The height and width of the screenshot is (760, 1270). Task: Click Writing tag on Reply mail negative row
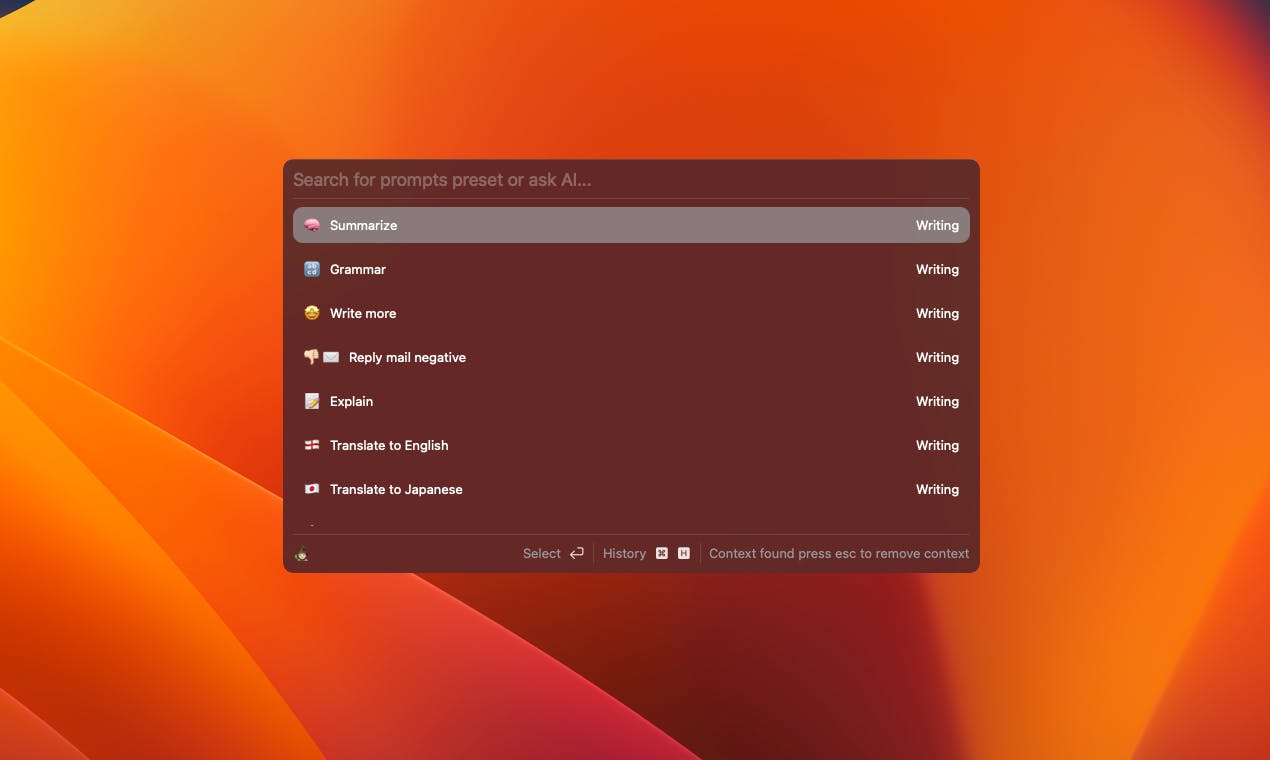[937, 357]
